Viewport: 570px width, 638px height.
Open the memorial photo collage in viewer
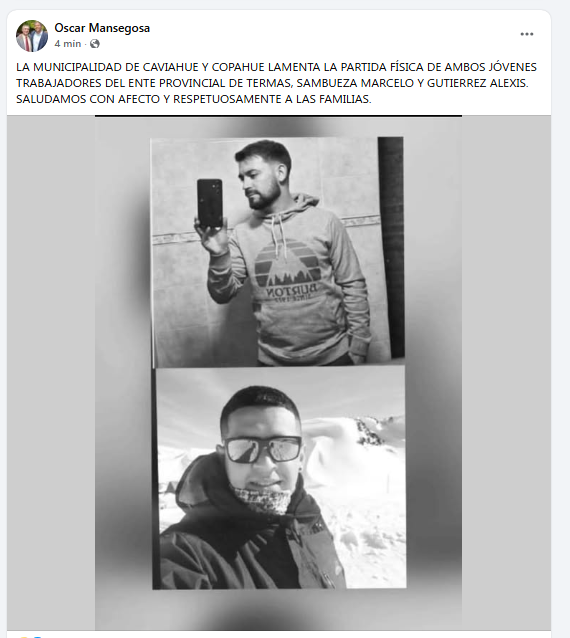(278, 373)
